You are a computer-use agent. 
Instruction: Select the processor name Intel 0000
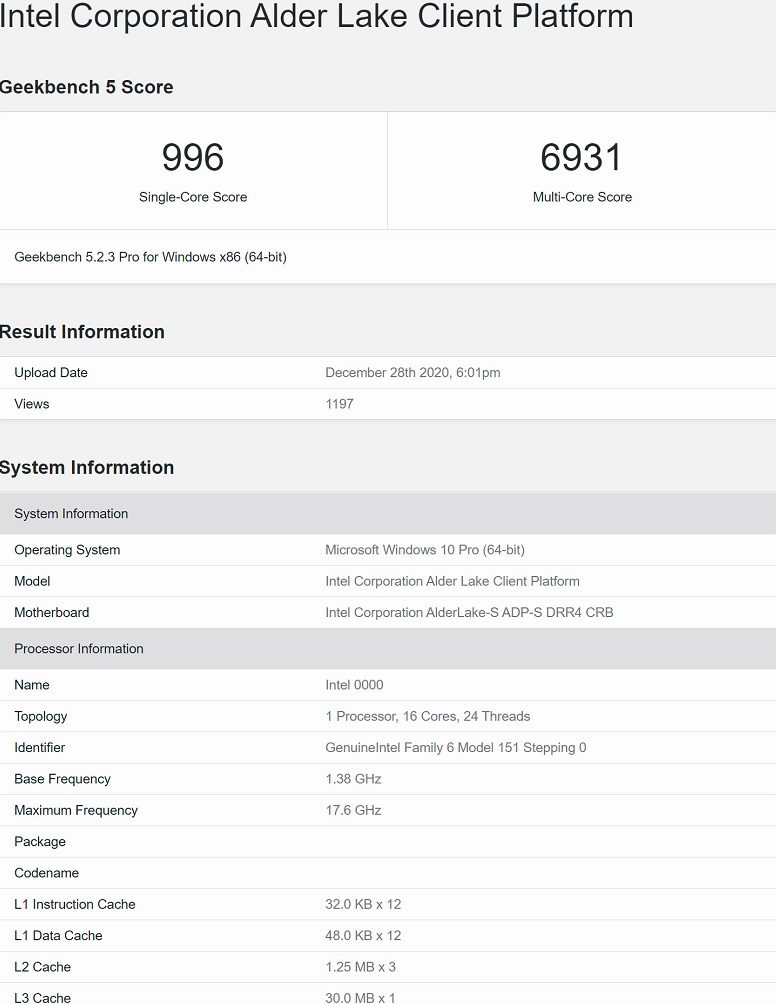point(354,685)
